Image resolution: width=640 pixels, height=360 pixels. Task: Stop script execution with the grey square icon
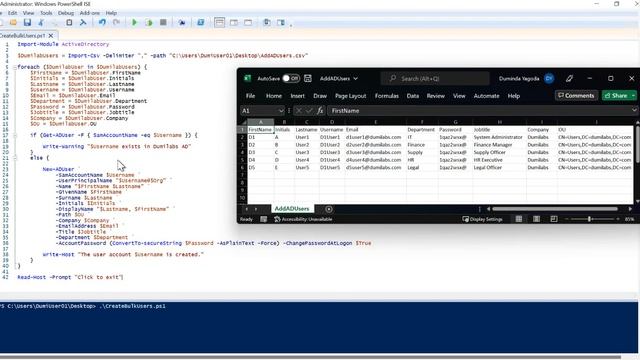coord(163,22)
